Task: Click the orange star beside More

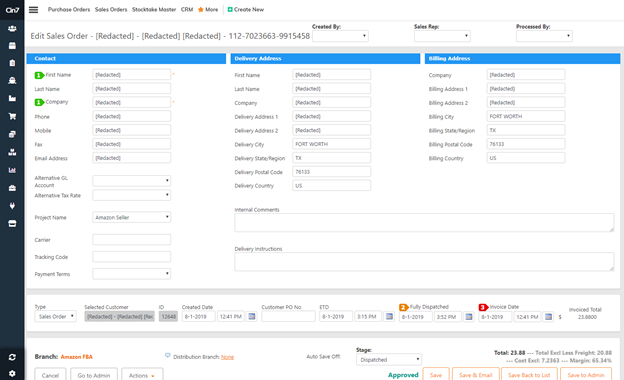Action: tap(201, 10)
